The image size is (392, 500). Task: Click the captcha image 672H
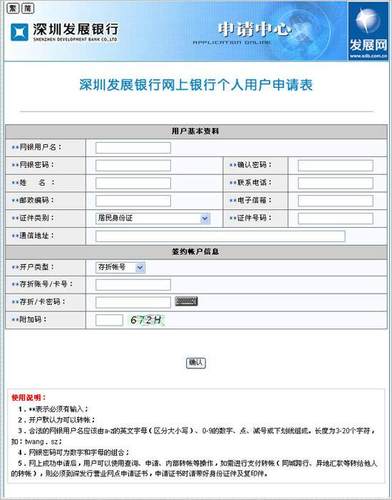146,320
